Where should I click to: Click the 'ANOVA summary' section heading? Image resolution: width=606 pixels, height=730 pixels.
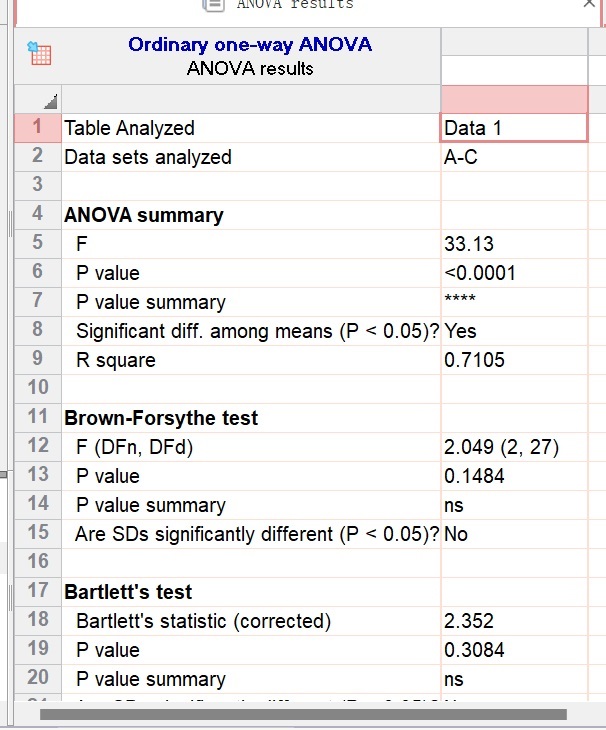point(144,215)
